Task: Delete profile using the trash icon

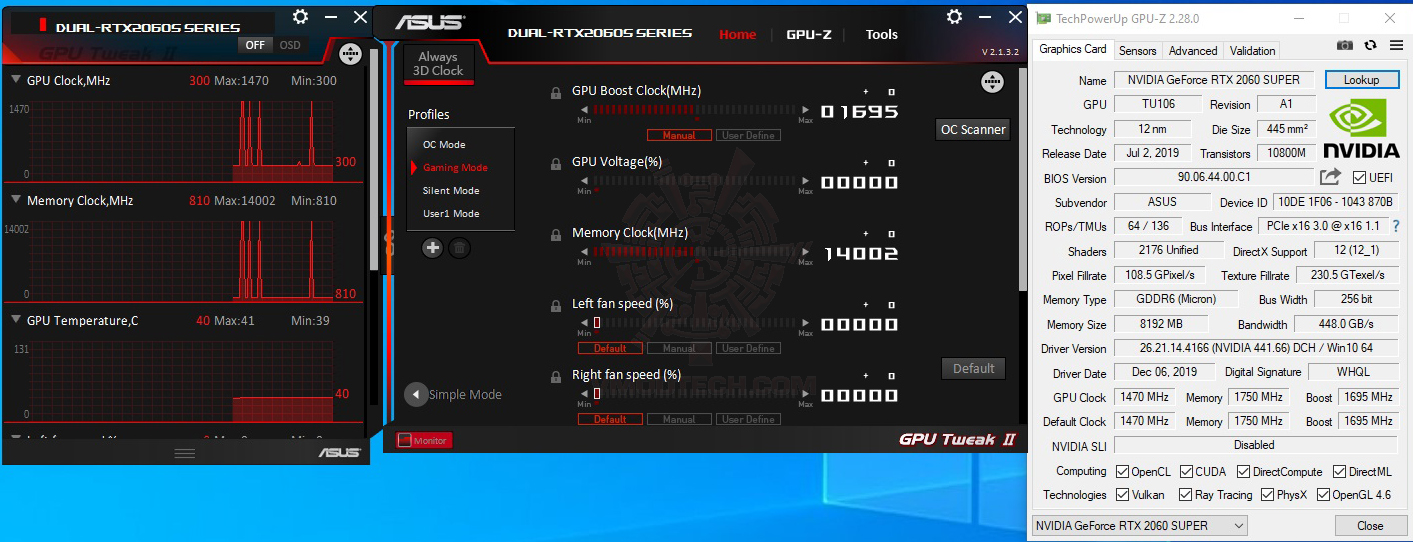Action: (459, 248)
